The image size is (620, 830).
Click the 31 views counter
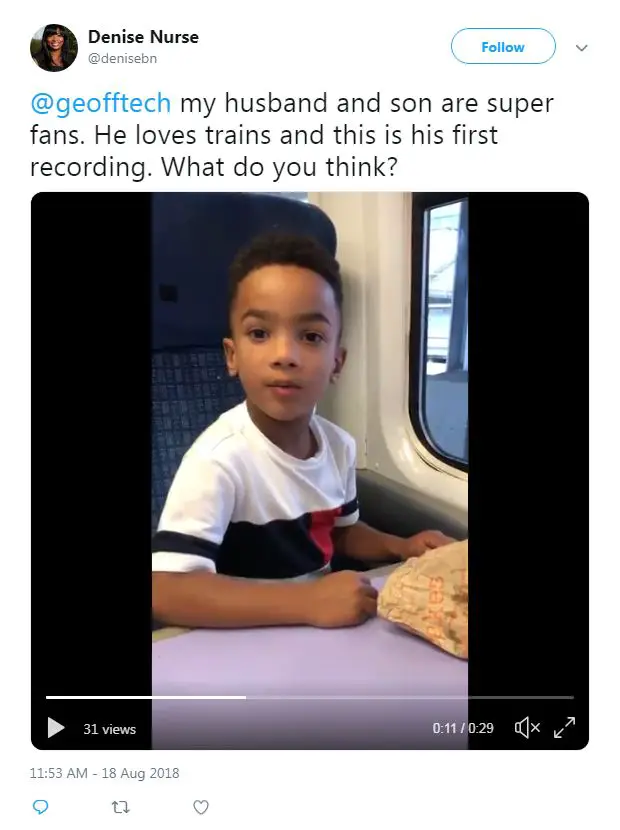[x=110, y=729]
